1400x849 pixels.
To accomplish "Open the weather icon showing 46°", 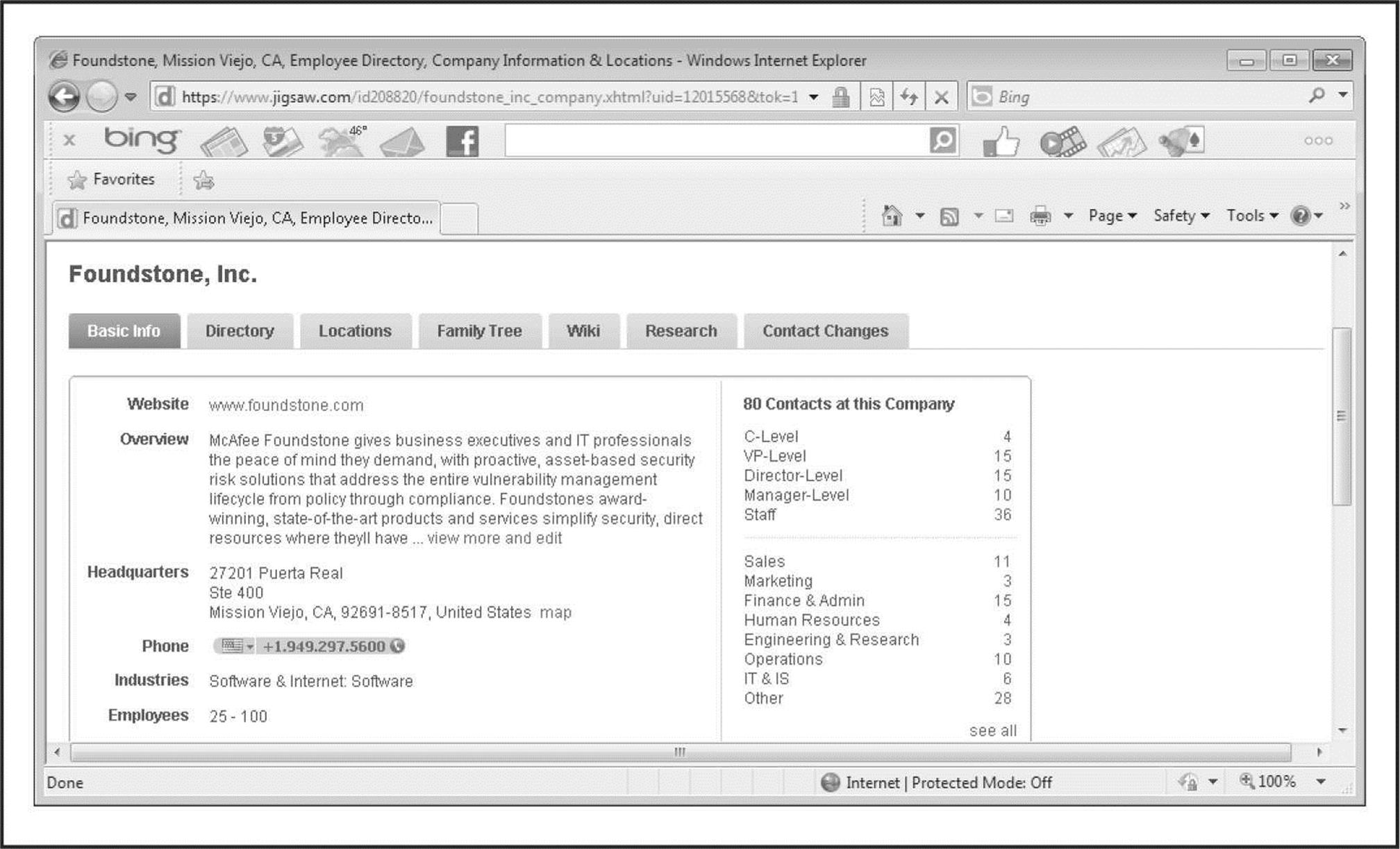I will (x=342, y=141).
